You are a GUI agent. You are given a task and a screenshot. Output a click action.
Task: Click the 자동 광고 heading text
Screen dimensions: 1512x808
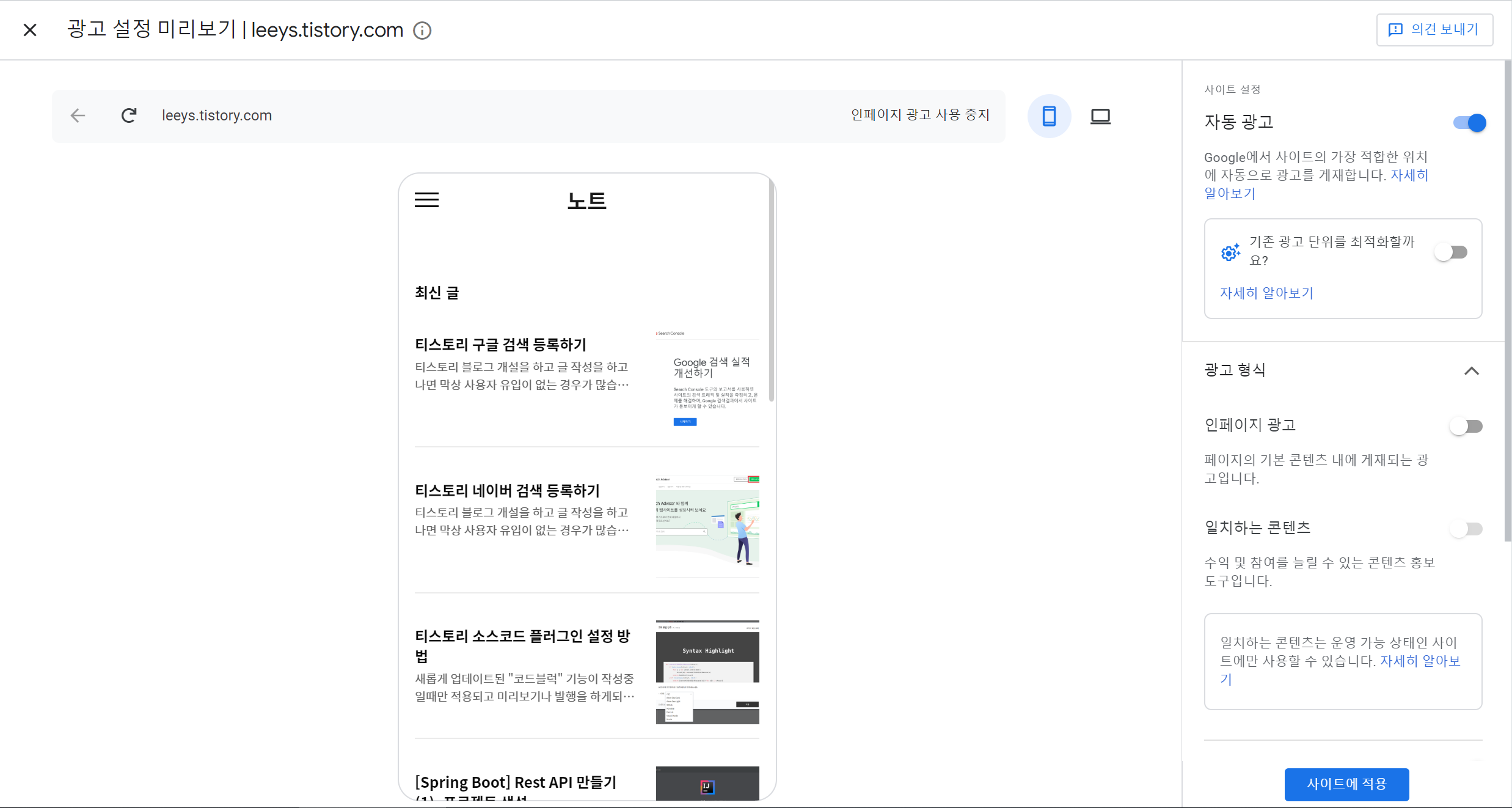1238,122
